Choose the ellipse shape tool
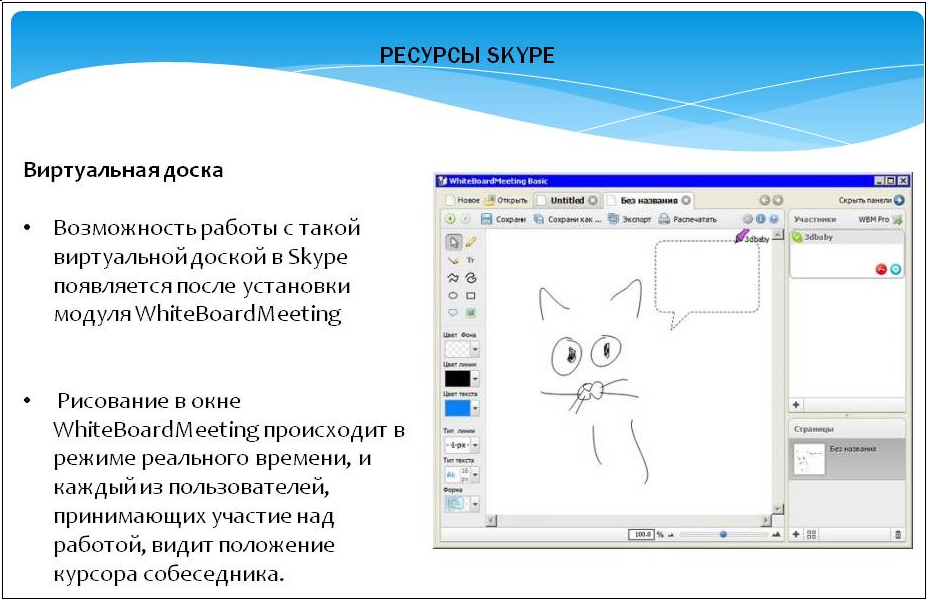 453,295
